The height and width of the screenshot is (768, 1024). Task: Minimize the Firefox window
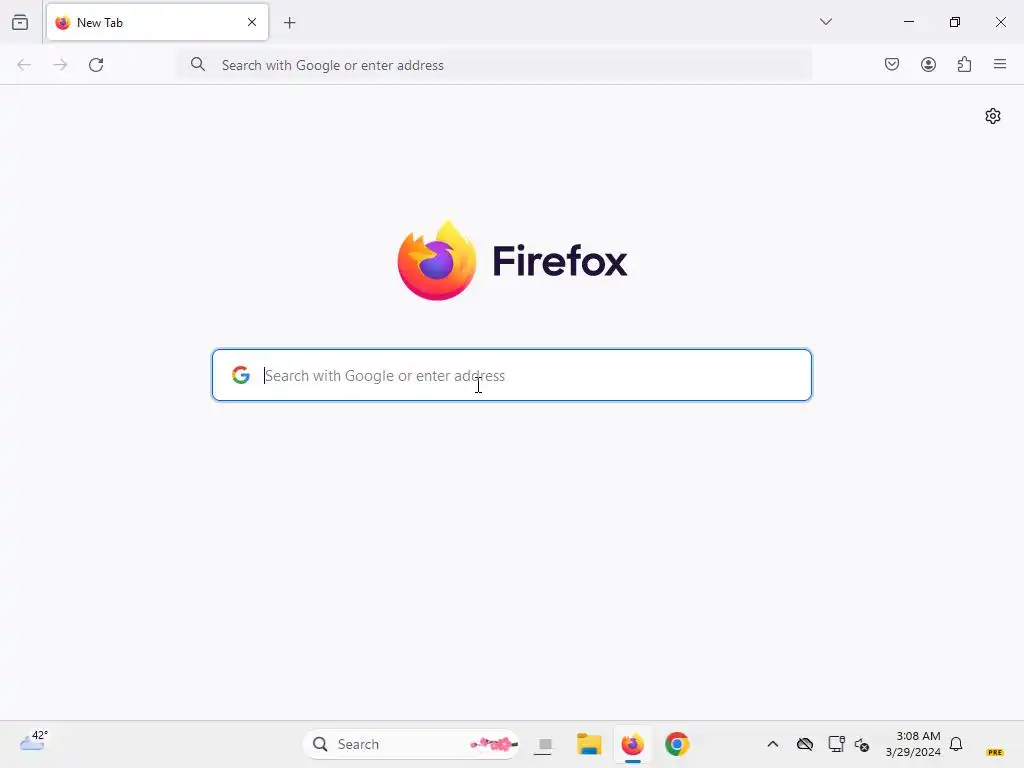(908, 22)
